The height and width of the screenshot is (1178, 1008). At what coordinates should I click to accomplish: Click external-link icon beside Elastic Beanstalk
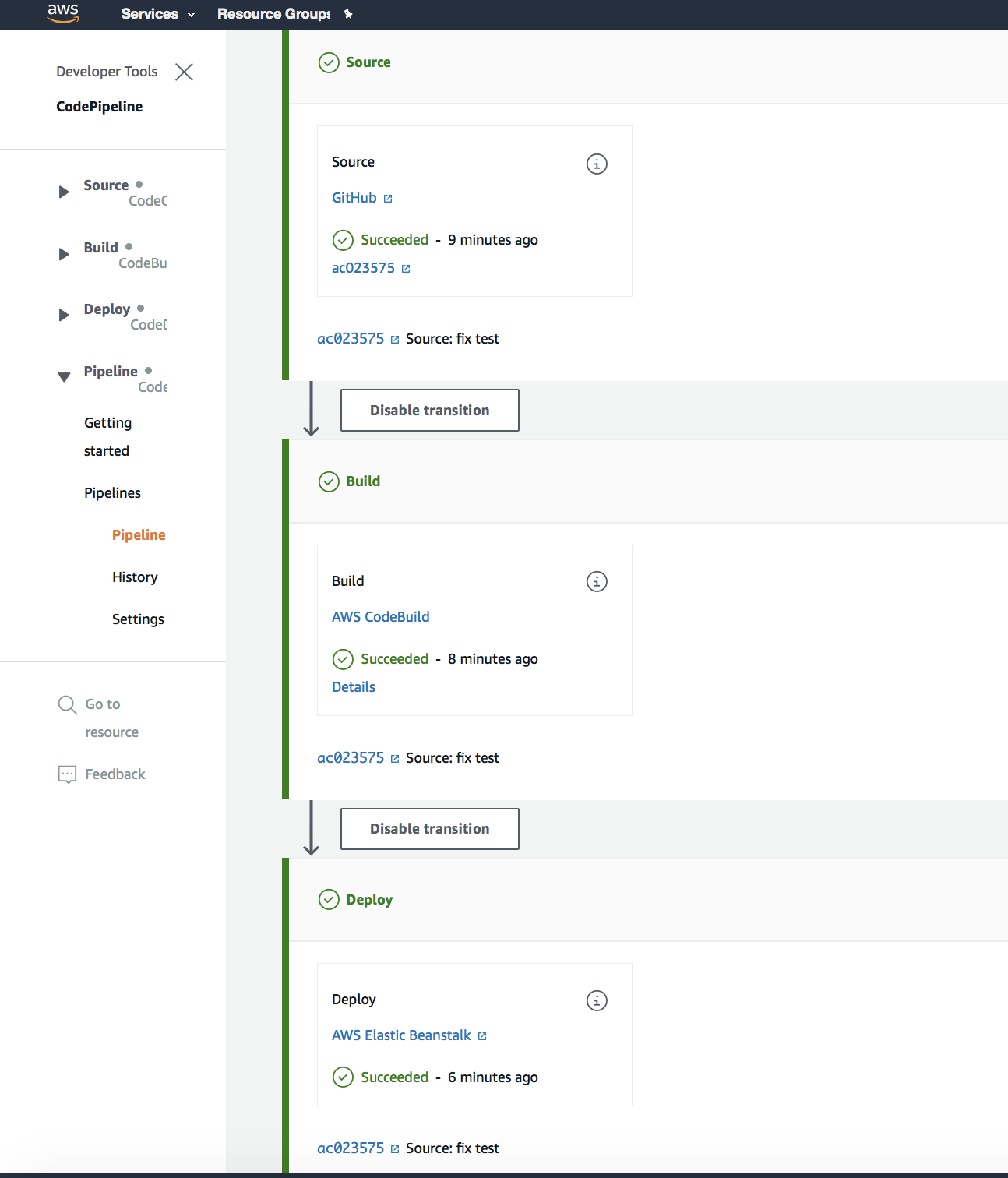482,1036
